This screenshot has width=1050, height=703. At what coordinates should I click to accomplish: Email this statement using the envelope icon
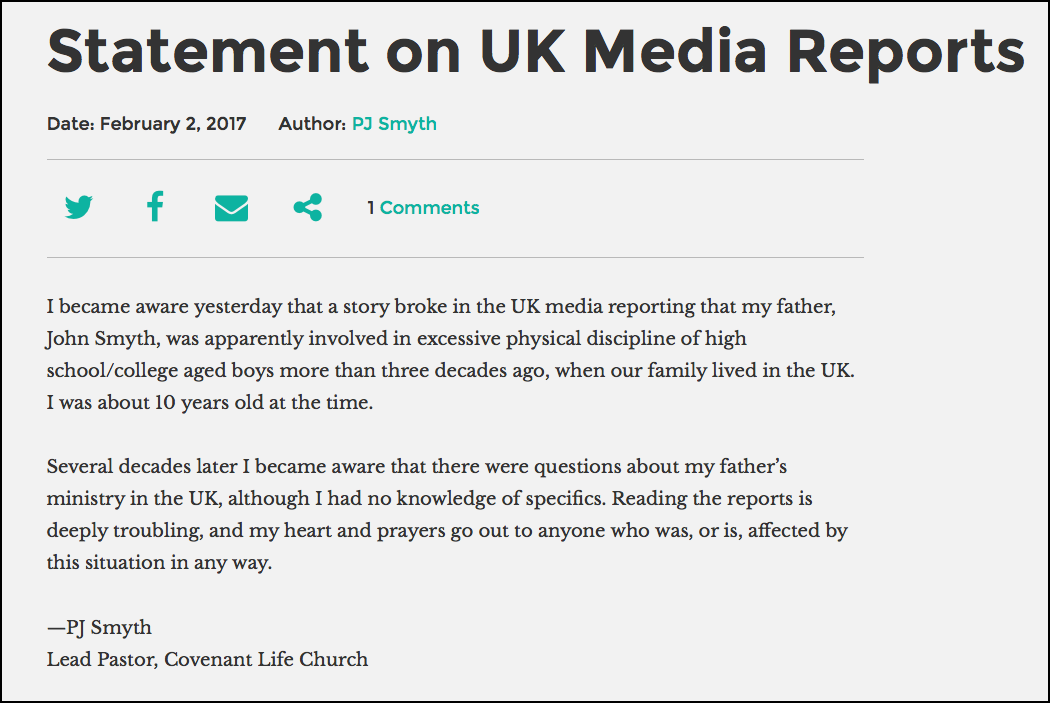pyautogui.click(x=231, y=208)
